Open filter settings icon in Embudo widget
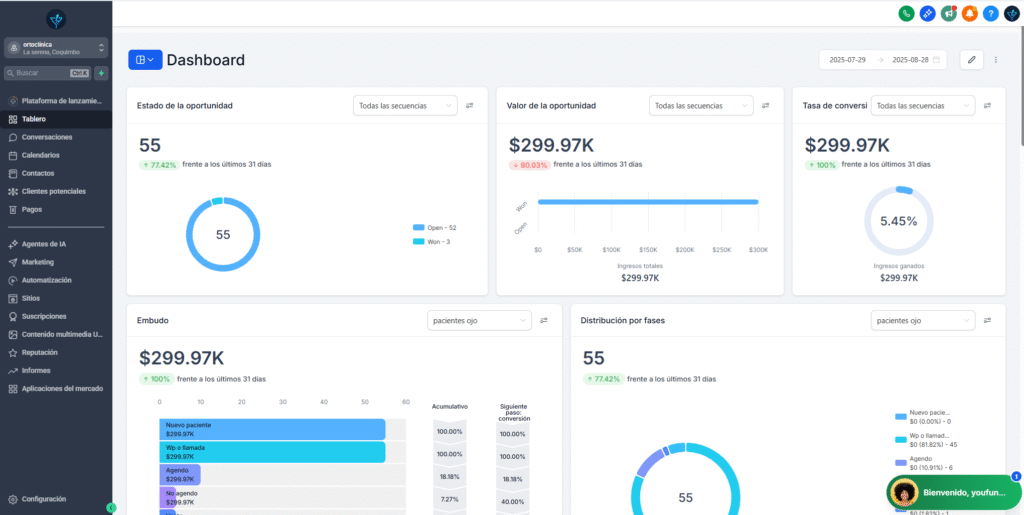This screenshot has width=1024, height=515. tap(544, 321)
